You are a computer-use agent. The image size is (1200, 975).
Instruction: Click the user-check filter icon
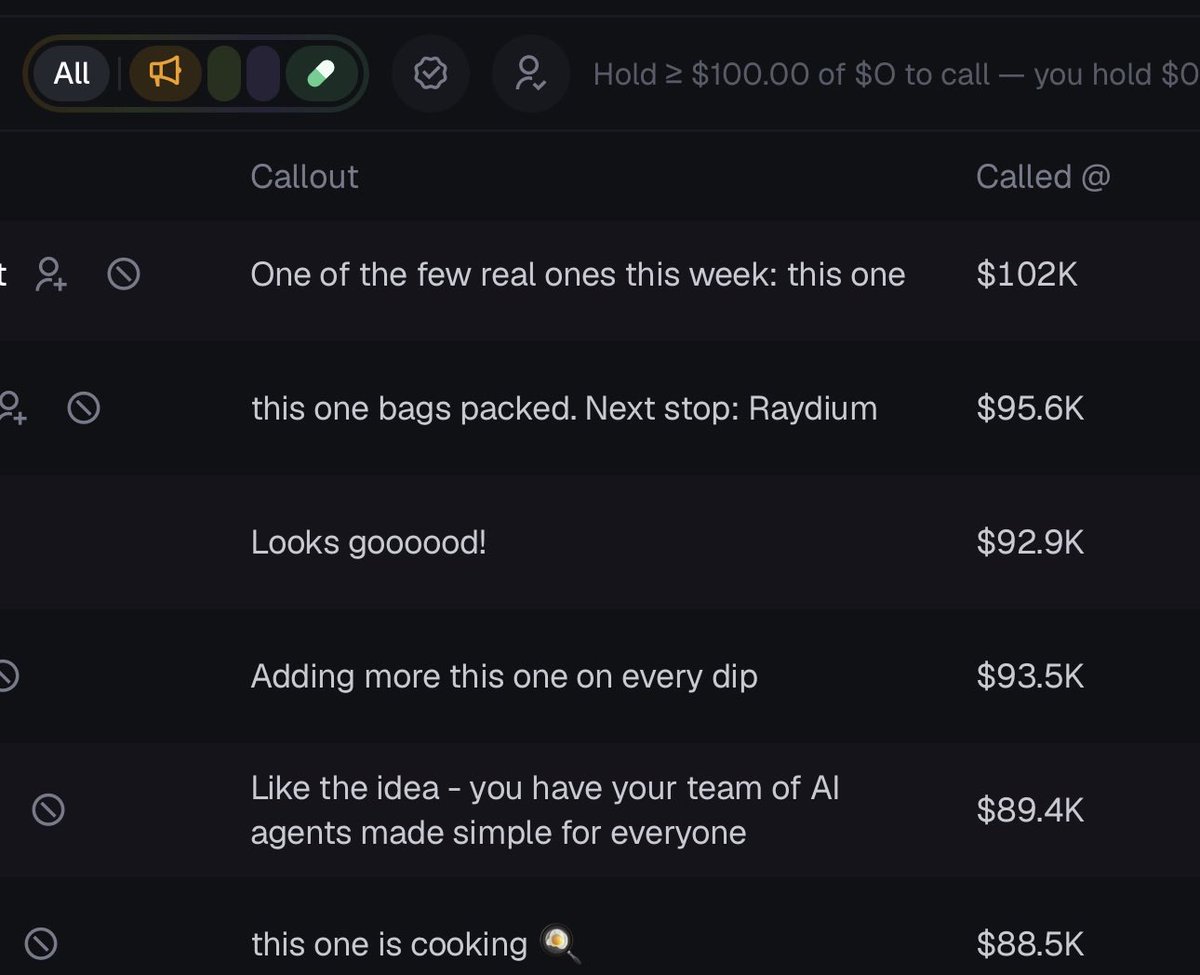(x=530, y=73)
